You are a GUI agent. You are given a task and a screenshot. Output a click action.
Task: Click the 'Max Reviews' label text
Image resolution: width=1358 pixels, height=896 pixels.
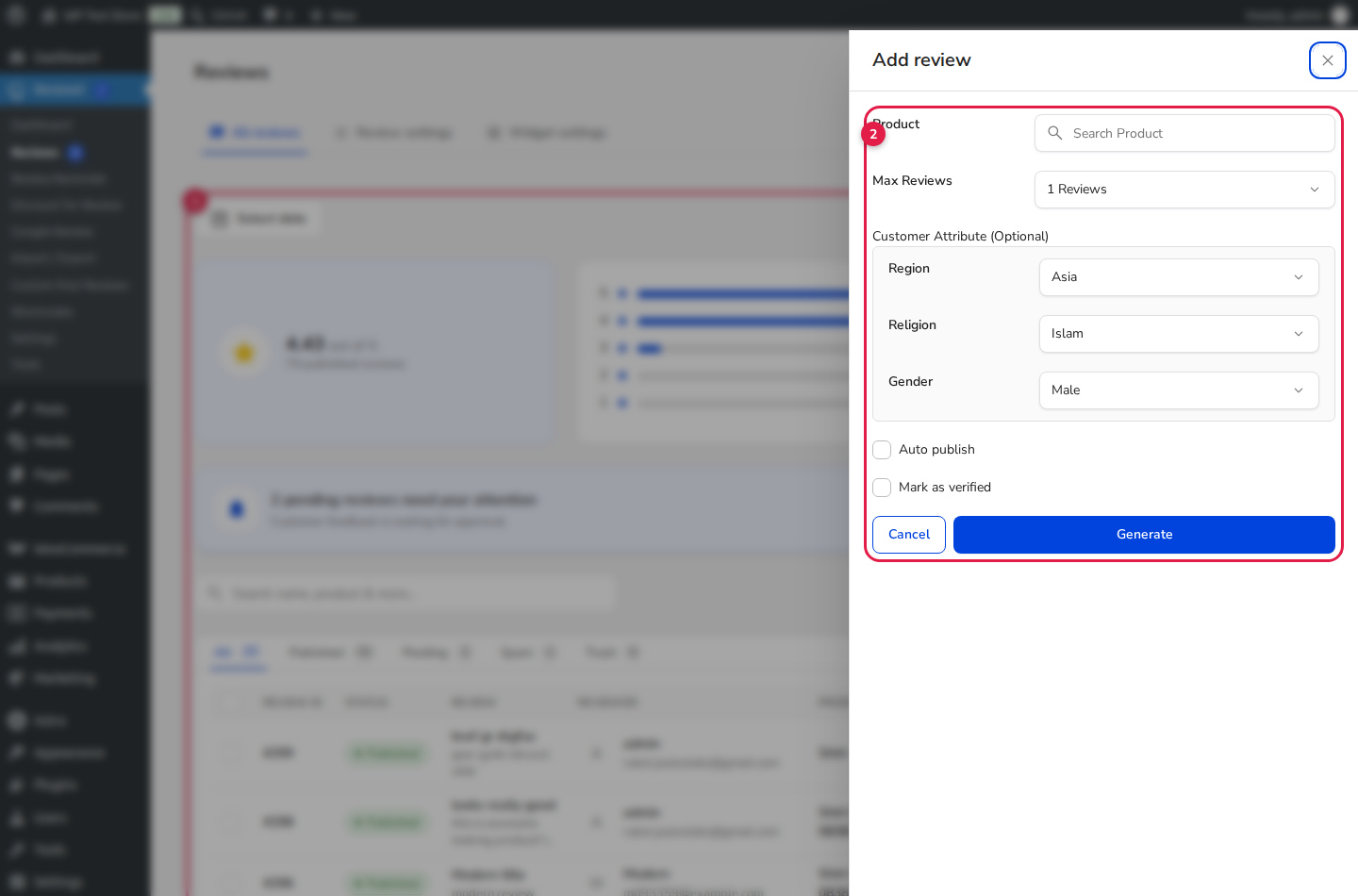click(x=912, y=180)
